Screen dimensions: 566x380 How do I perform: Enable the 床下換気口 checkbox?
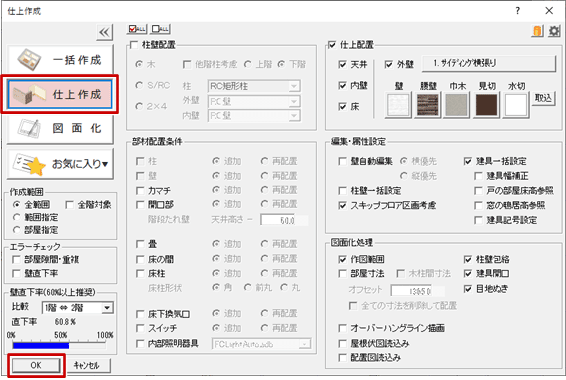pos(140,314)
